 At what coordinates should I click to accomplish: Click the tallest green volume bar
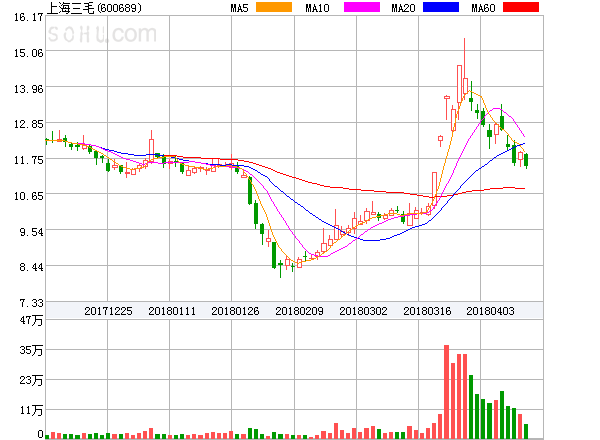pyautogui.click(x=471, y=407)
